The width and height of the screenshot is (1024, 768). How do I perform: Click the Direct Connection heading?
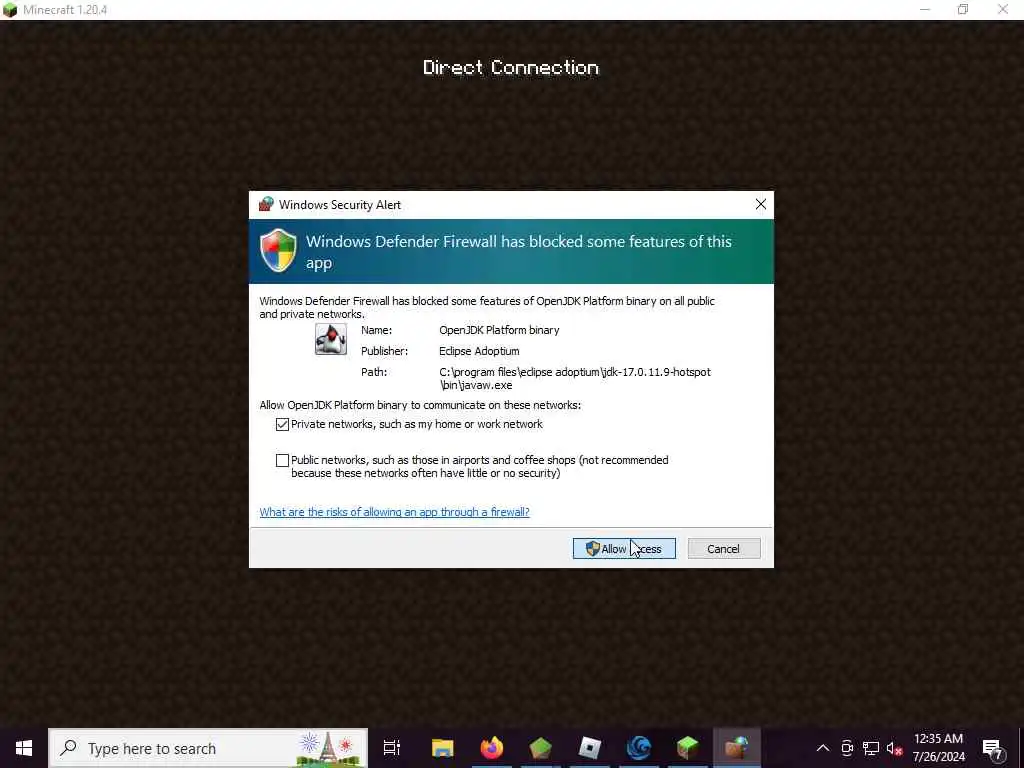tap(511, 67)
